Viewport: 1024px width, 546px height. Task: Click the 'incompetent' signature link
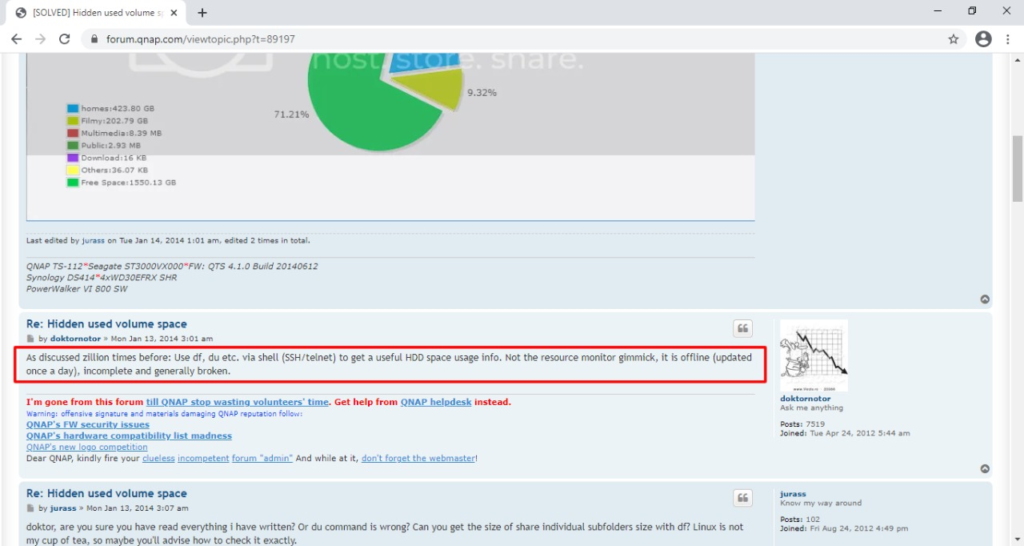tap(203, 458)
